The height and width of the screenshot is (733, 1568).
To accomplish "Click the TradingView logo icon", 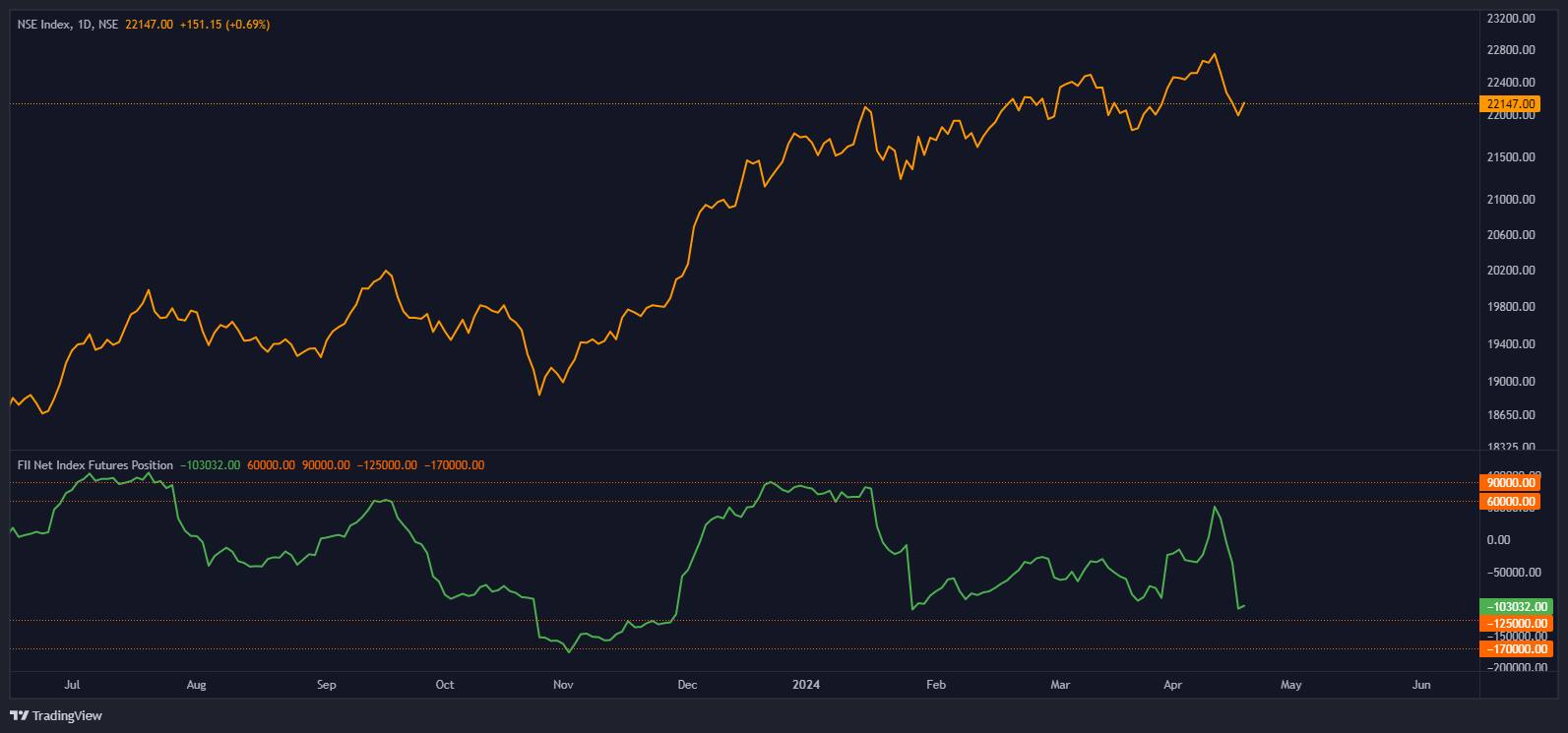I will [x=19, y=715].
